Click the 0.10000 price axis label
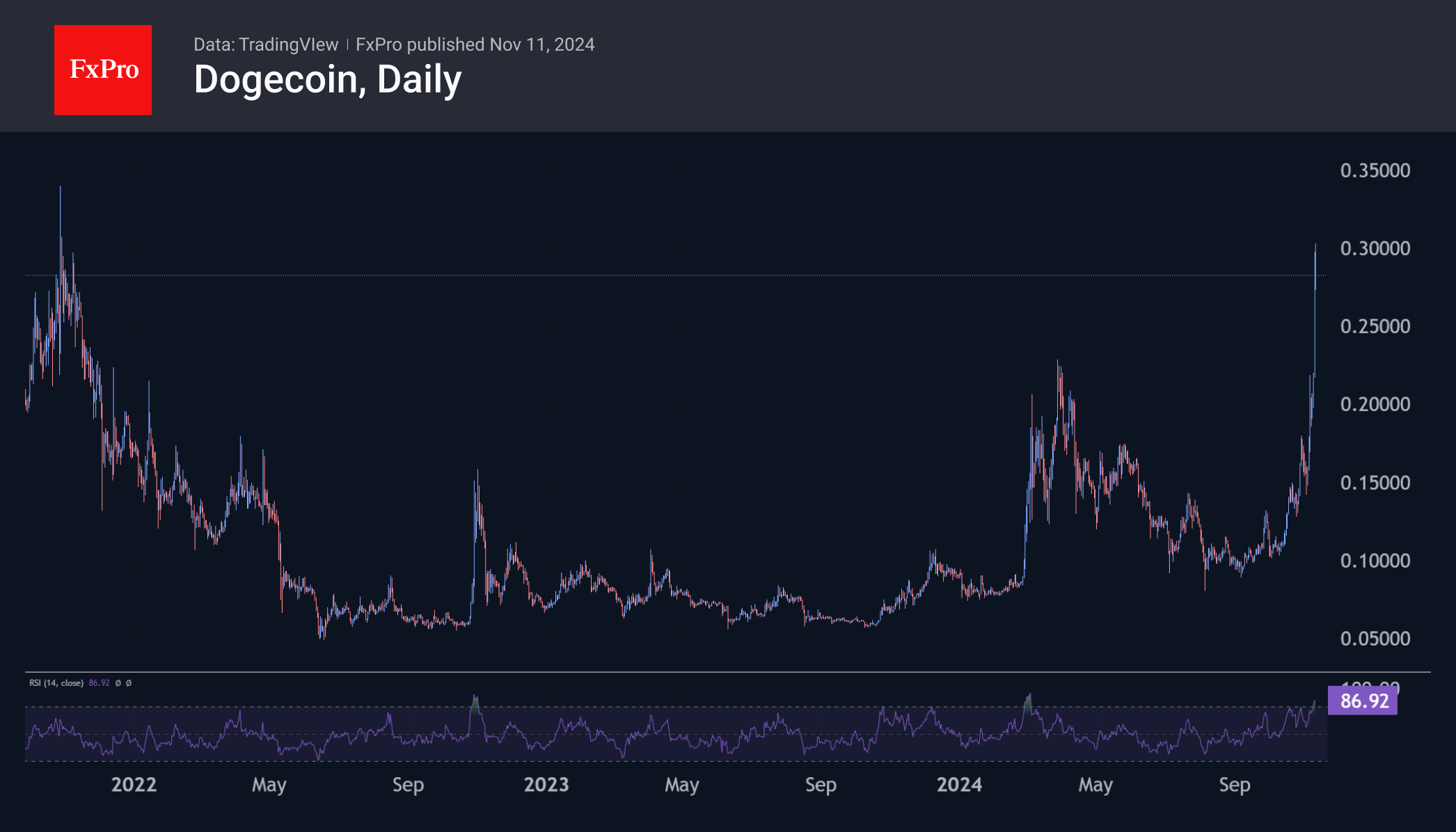 [1375, 561]
